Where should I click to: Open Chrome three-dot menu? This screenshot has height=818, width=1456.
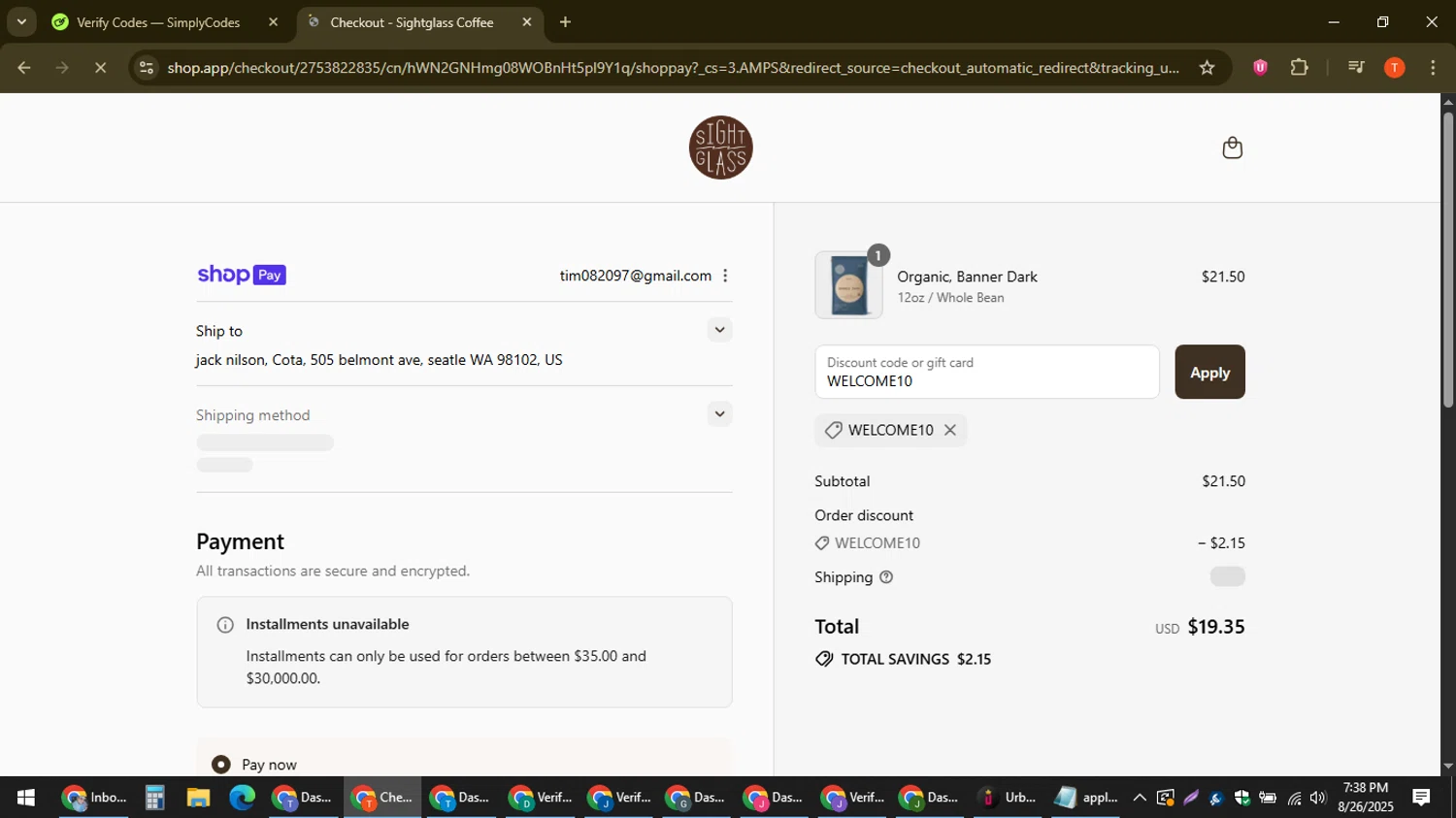click(x=1433, y=68)
